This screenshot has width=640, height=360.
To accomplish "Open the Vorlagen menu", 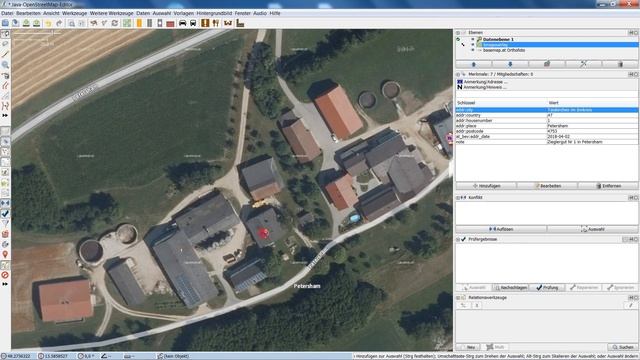I will coord(183,13).
